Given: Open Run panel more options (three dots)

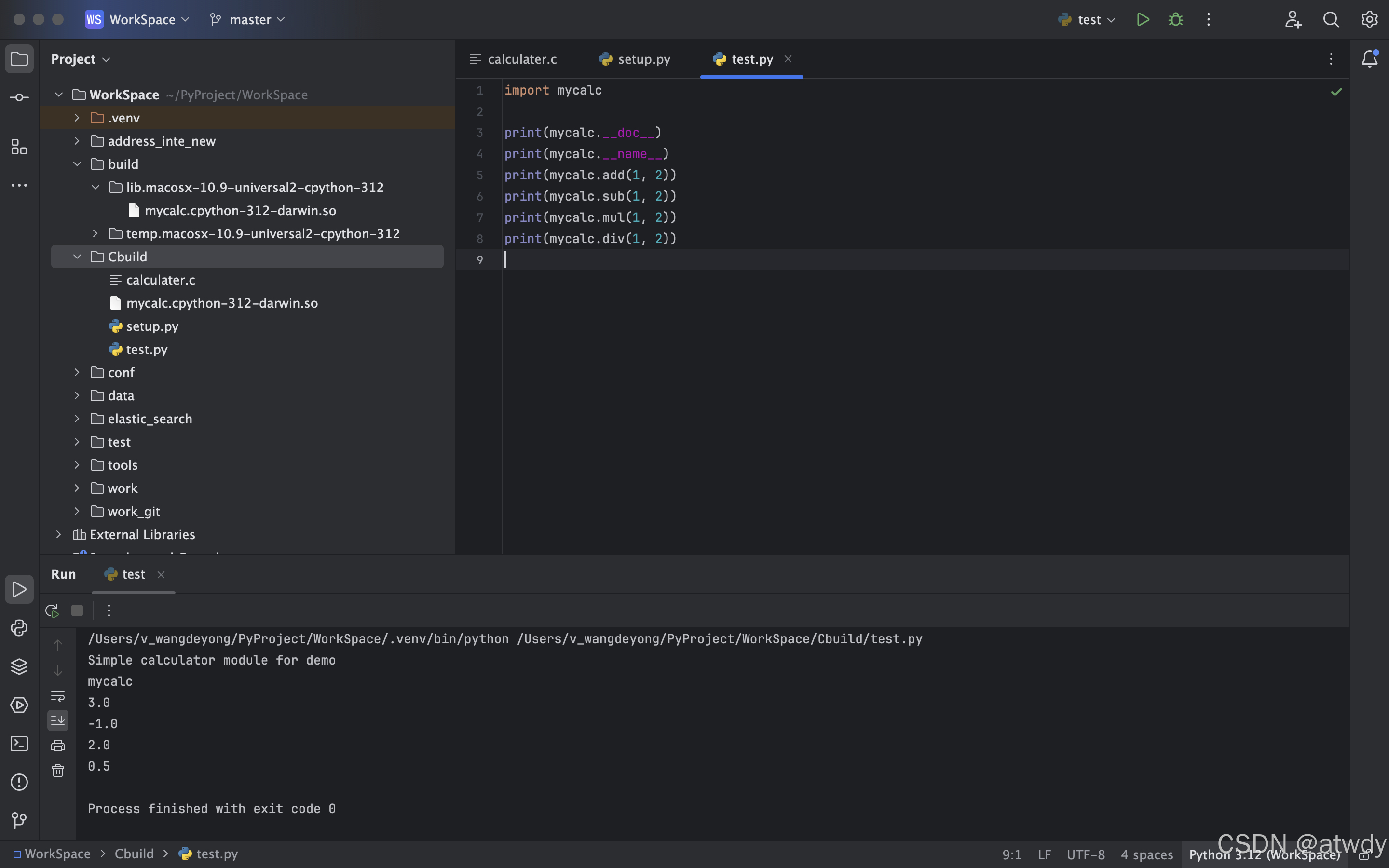Looking at the screenshot, I should coord(109,610).
